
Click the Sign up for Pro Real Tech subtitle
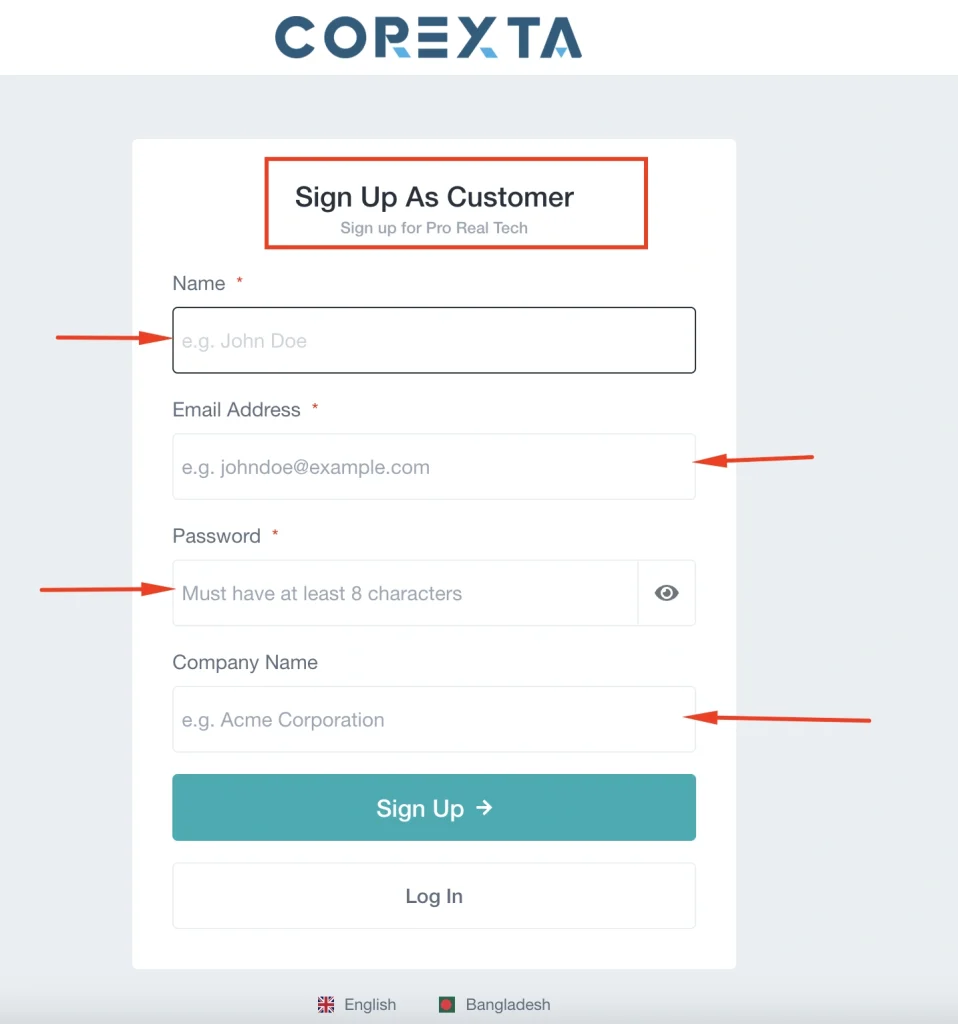(x=434, y=228)
